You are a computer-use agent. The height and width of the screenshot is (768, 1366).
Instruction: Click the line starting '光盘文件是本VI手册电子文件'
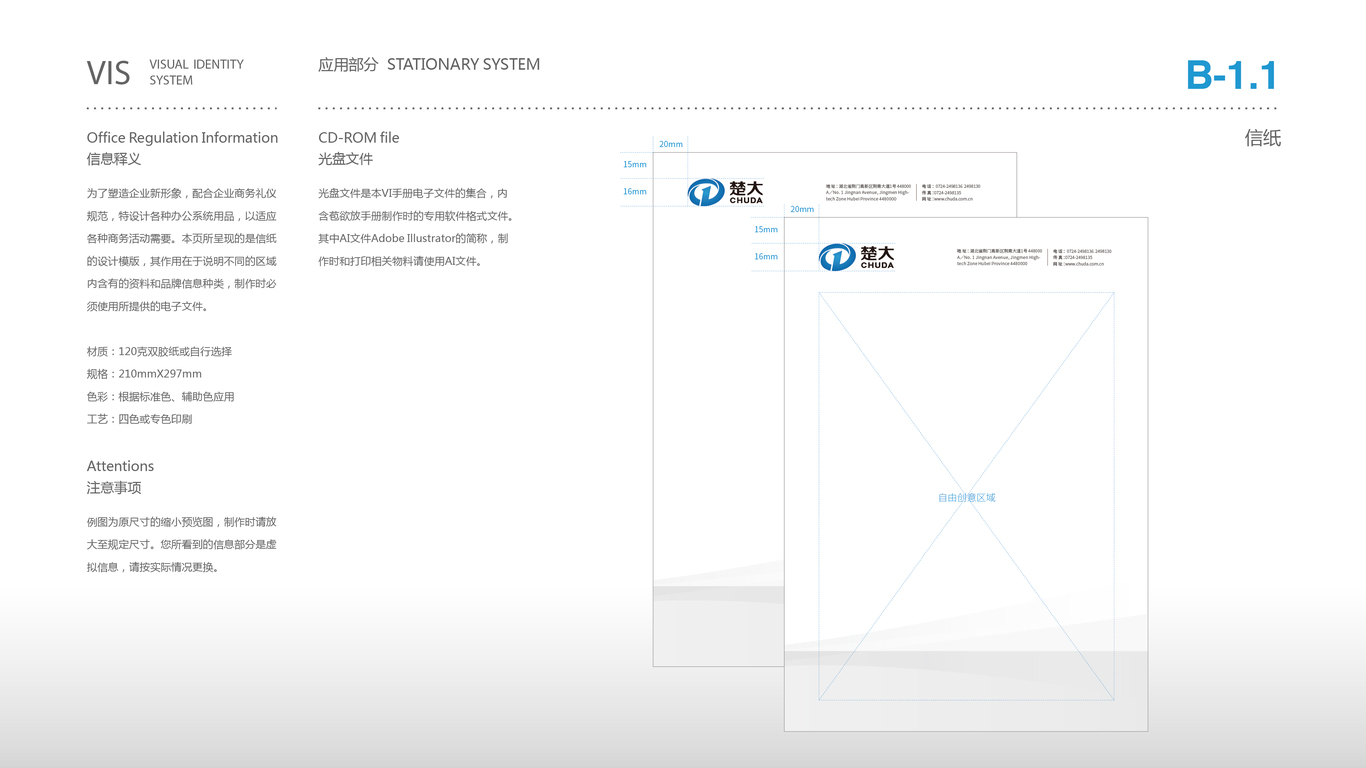pyautogui.click(x=413, y=193)
